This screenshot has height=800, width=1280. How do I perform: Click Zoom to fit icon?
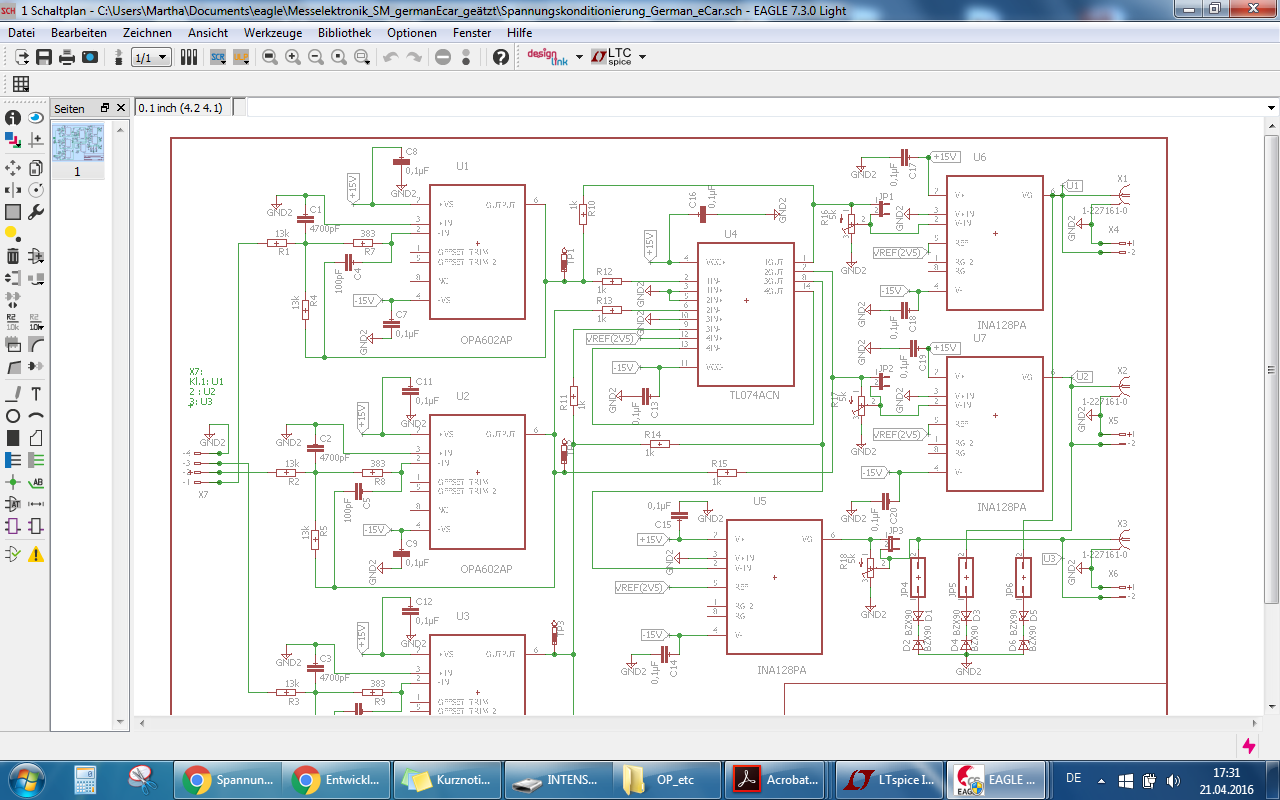[270, 57]
